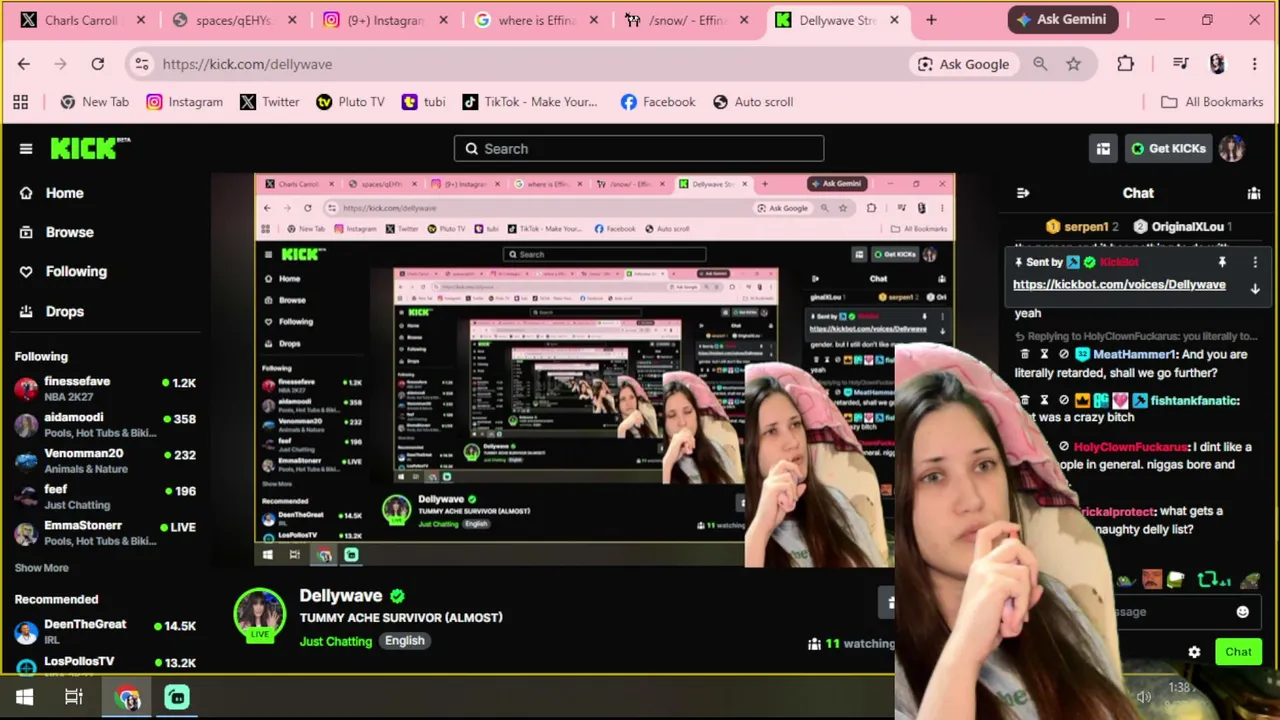Expand the pinned message down arrow

(1255, 289)
